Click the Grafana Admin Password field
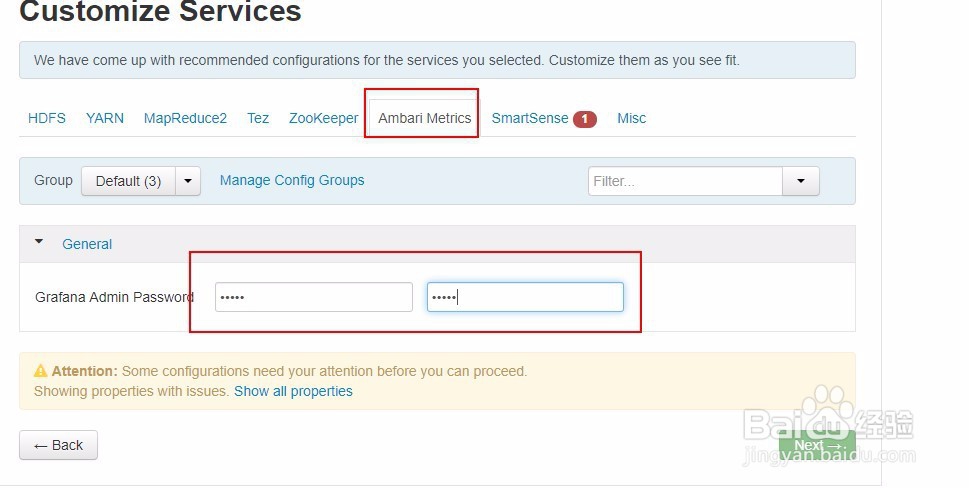This screenshot has width=969, height=488. (x=313, y=297)
